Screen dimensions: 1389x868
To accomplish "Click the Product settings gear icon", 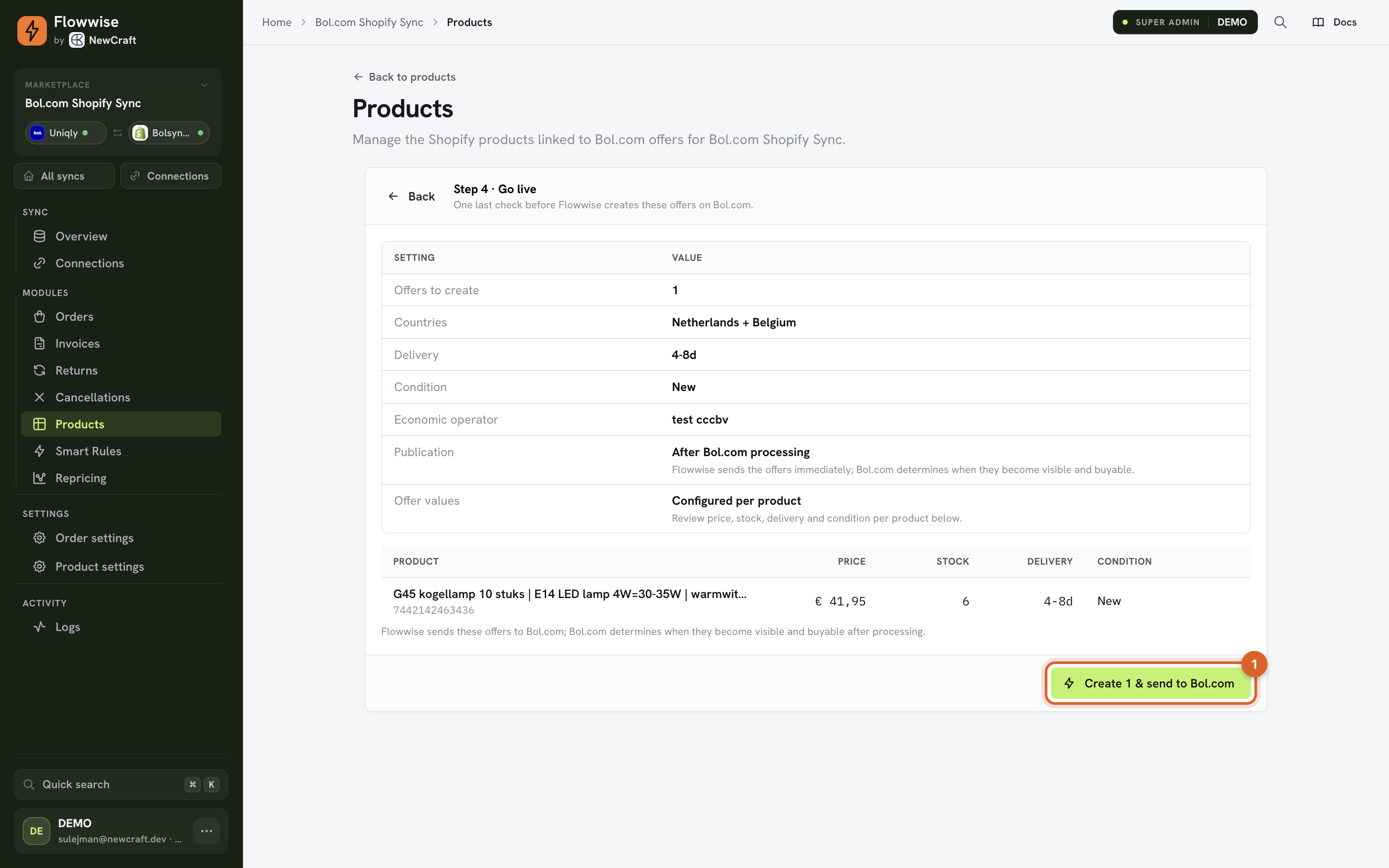I will [39, 567].
